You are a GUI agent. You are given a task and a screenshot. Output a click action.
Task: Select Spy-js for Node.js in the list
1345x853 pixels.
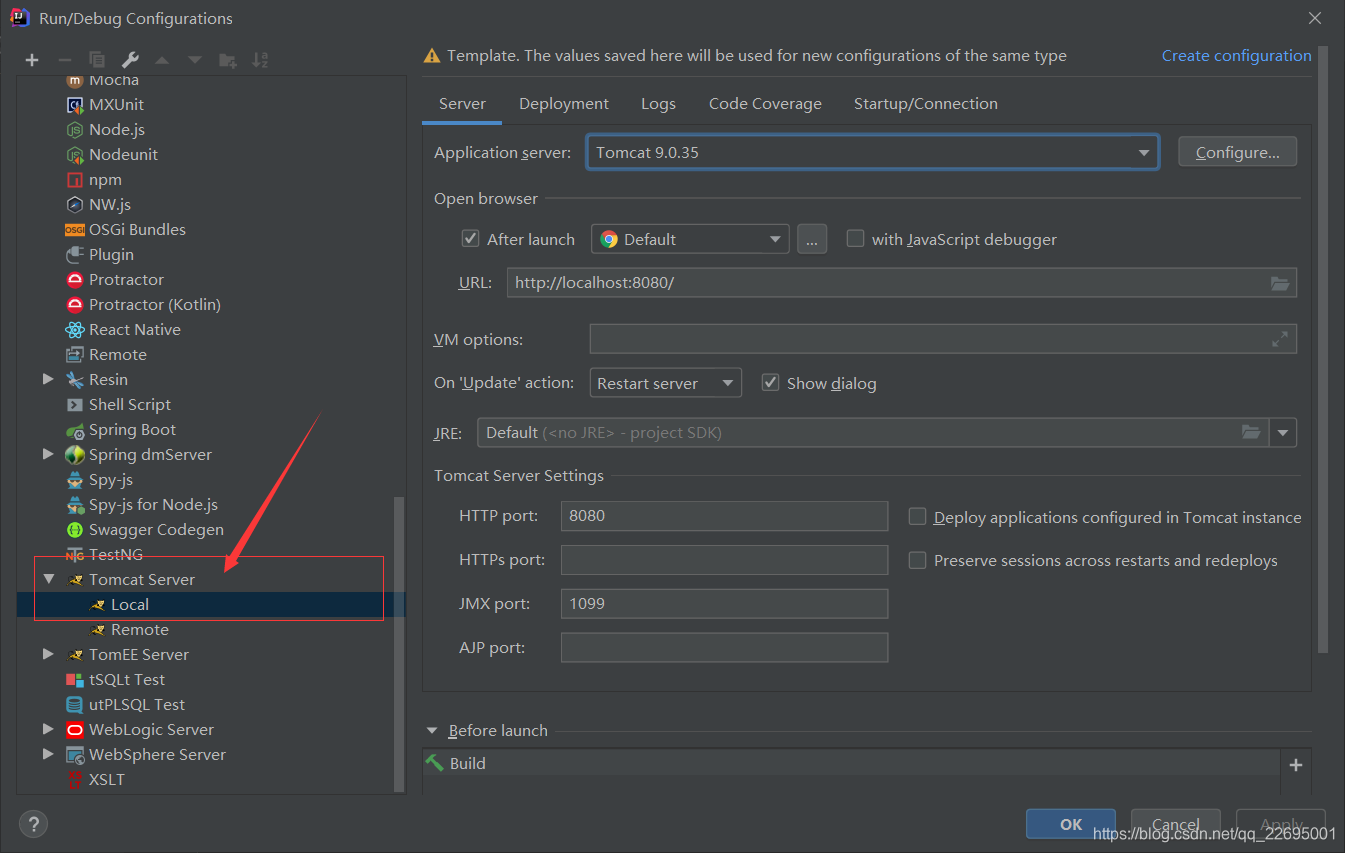coord(153,504)
